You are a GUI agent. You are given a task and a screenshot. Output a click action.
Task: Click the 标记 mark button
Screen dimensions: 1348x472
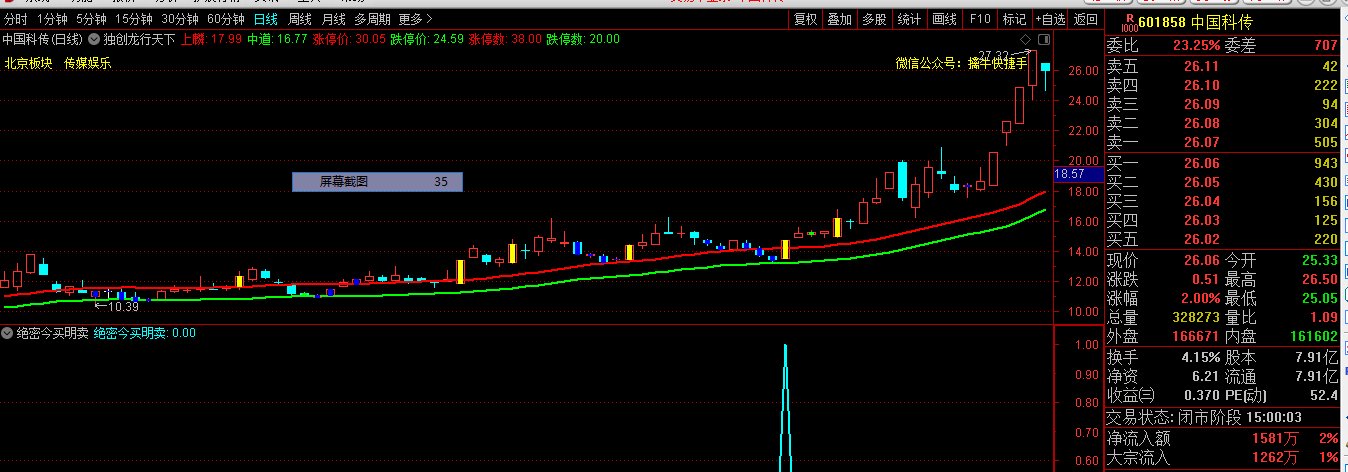1014,19
